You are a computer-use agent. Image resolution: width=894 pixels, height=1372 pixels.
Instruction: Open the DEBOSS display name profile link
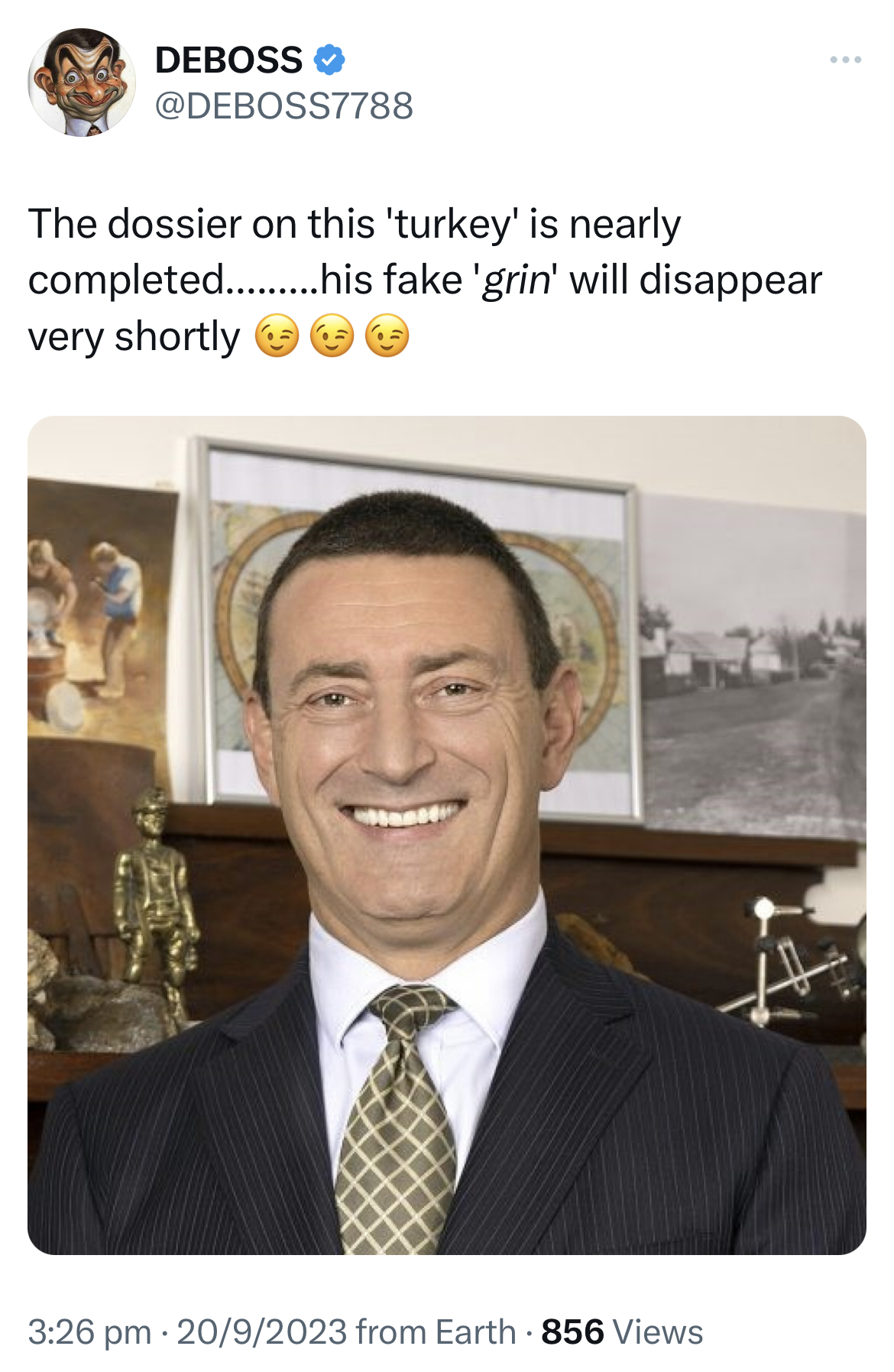[x=228, y=60]
